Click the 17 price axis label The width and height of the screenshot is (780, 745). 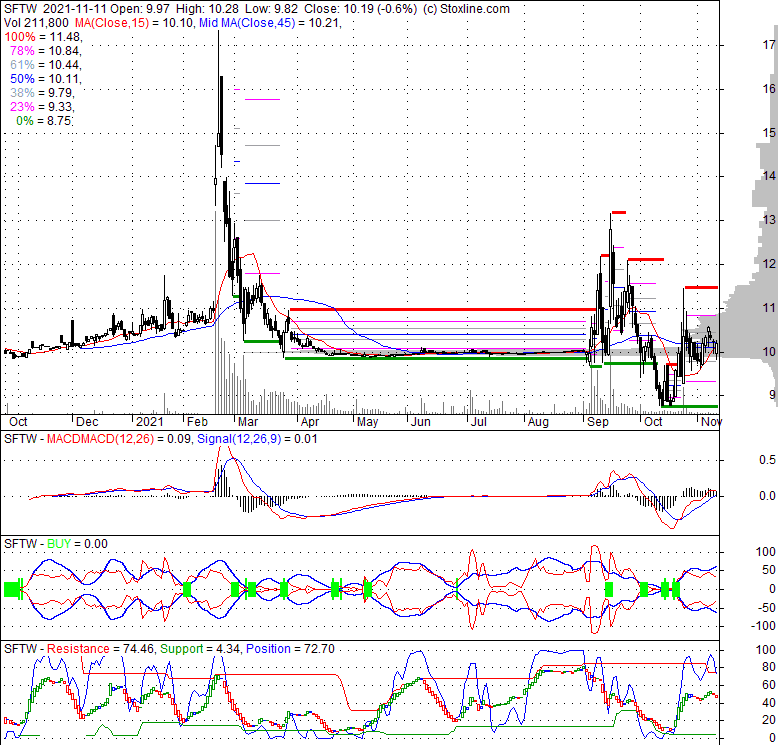point(769,45)
